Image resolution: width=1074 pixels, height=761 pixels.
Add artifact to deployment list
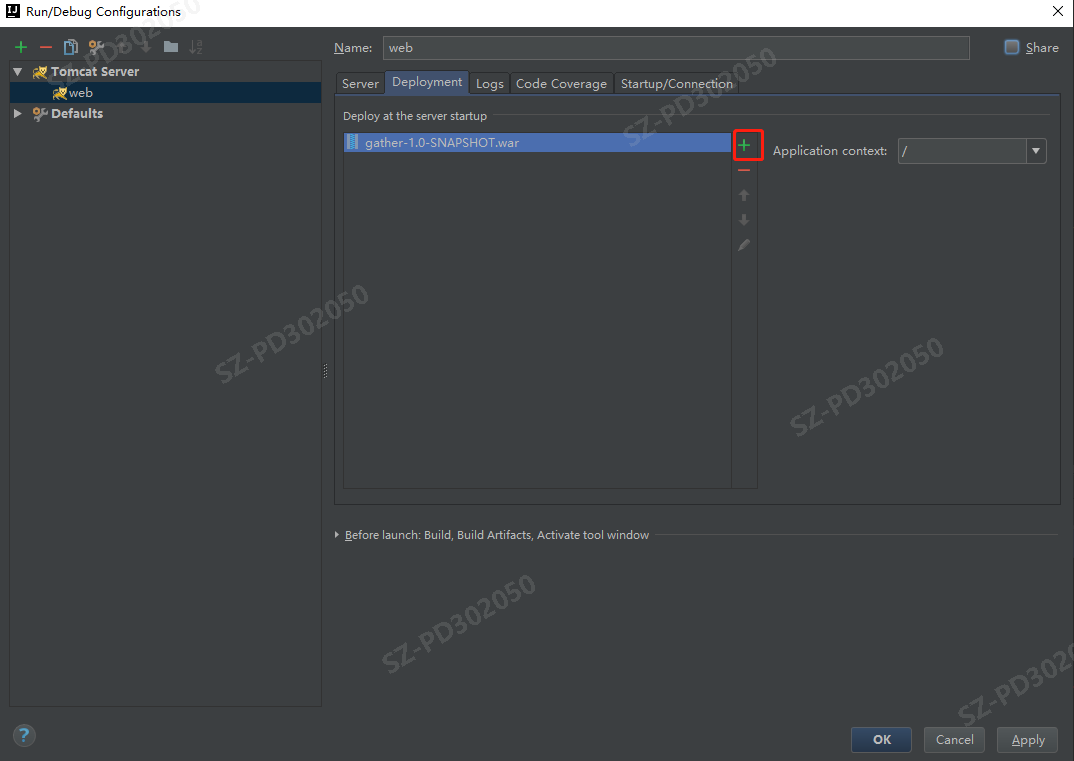tap(745, 145)
